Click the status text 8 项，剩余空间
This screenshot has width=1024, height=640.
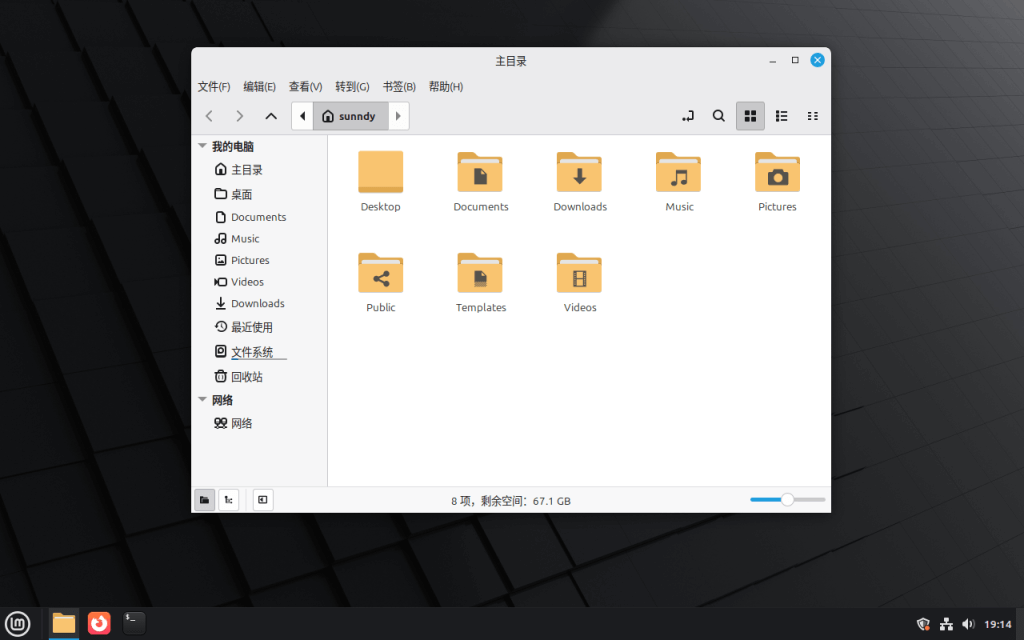[x=511, y=501]
